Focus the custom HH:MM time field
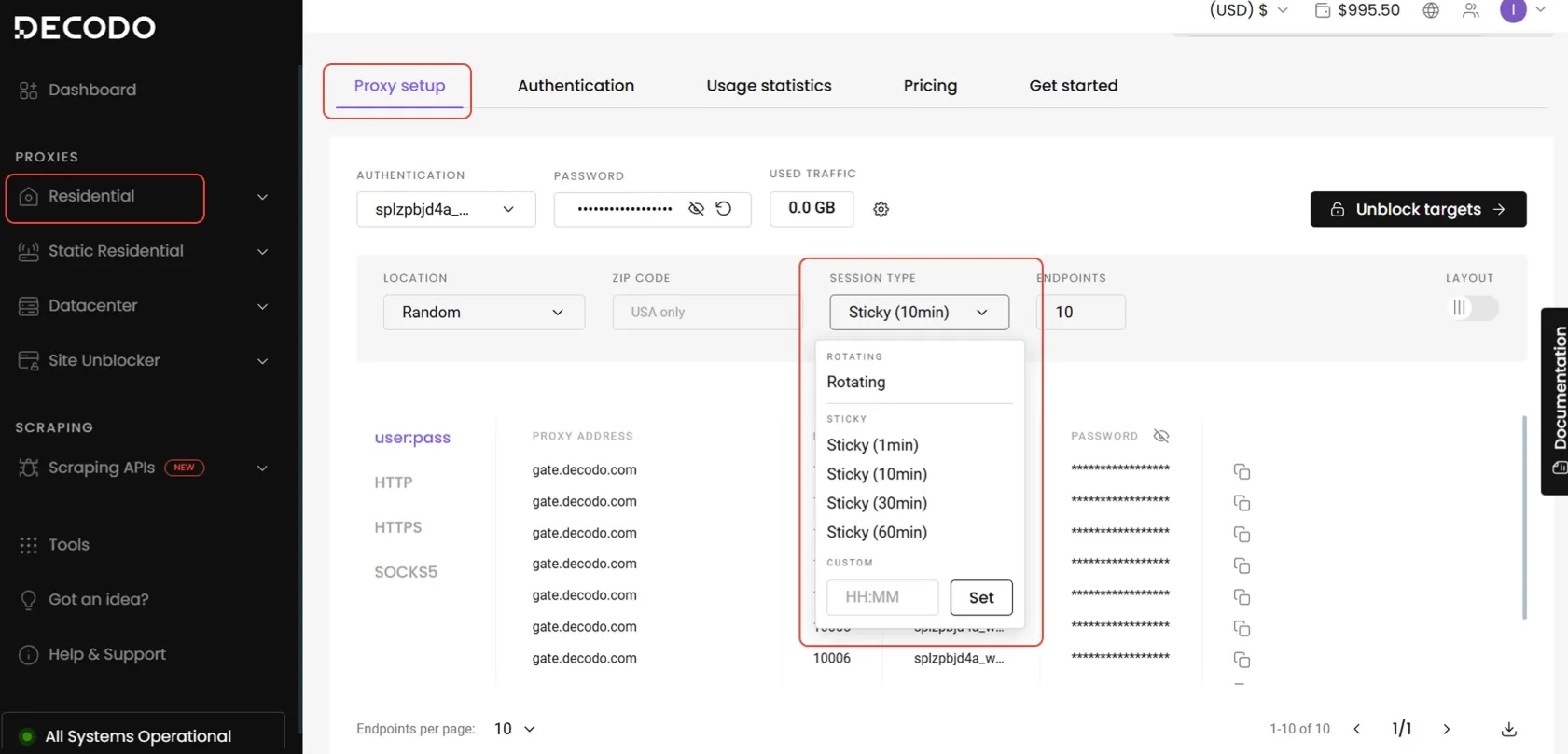The width and height of the screenshot is (1568, 754). pos(882,598)
